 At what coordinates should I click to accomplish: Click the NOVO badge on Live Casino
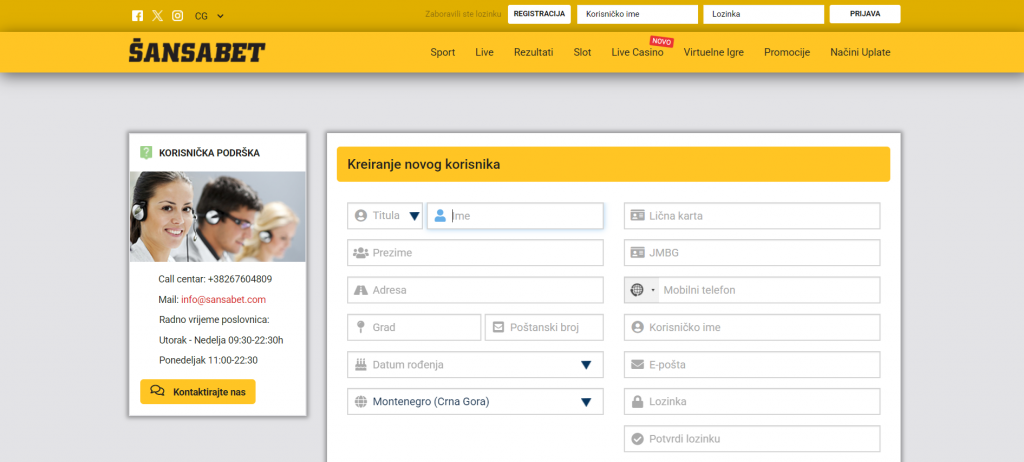coord(662,42)
